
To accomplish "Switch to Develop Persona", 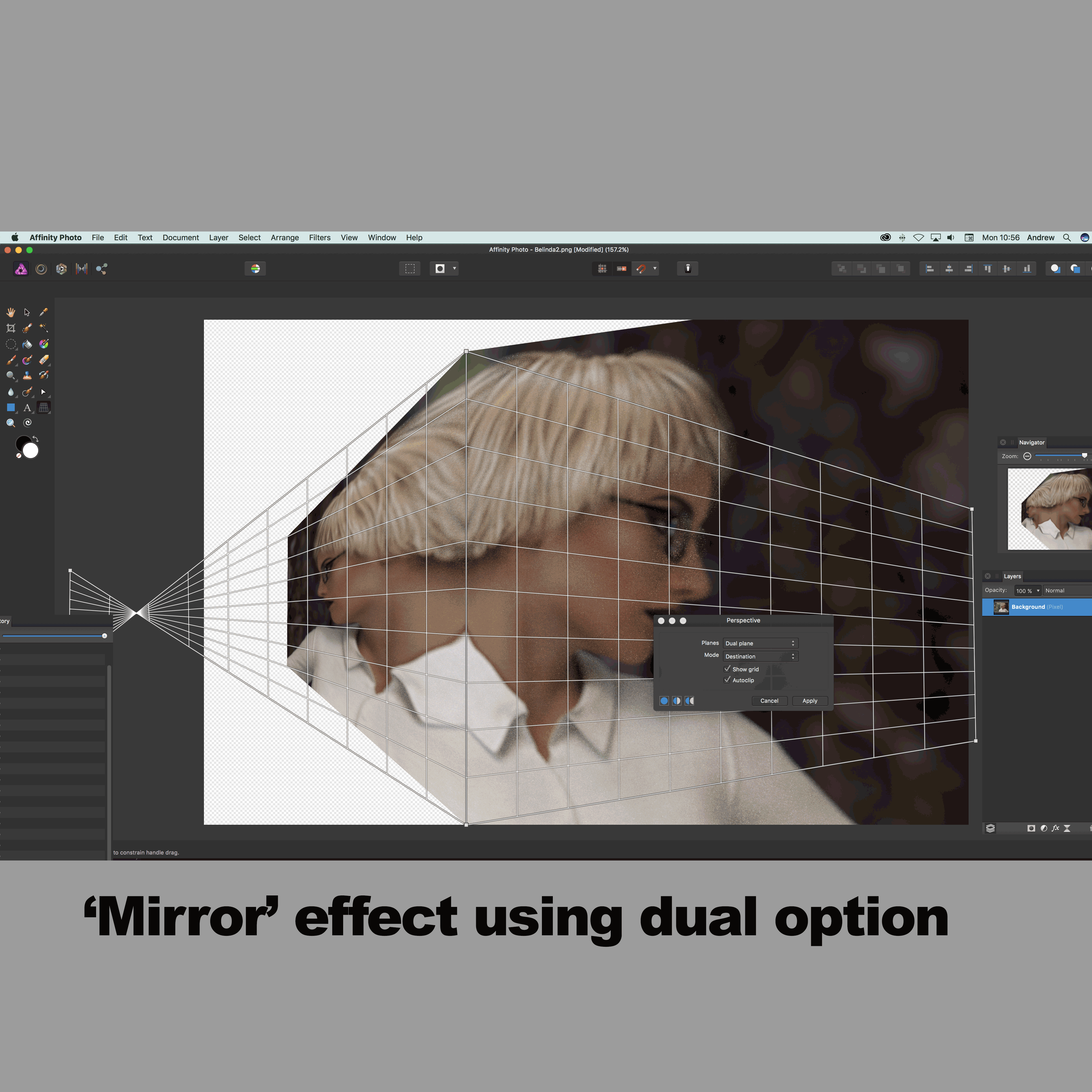I will (x=62, y=269).
